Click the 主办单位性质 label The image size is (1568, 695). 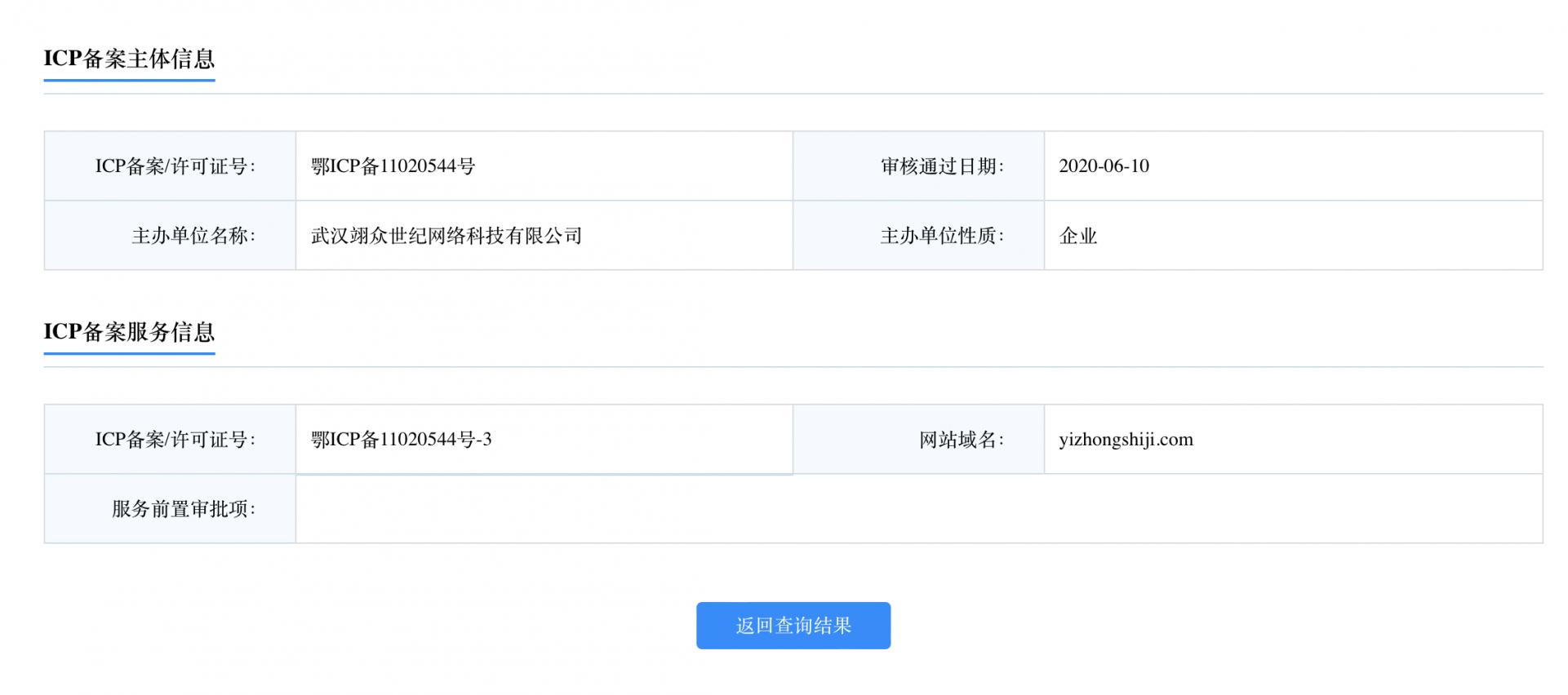(x=942, y=236)
